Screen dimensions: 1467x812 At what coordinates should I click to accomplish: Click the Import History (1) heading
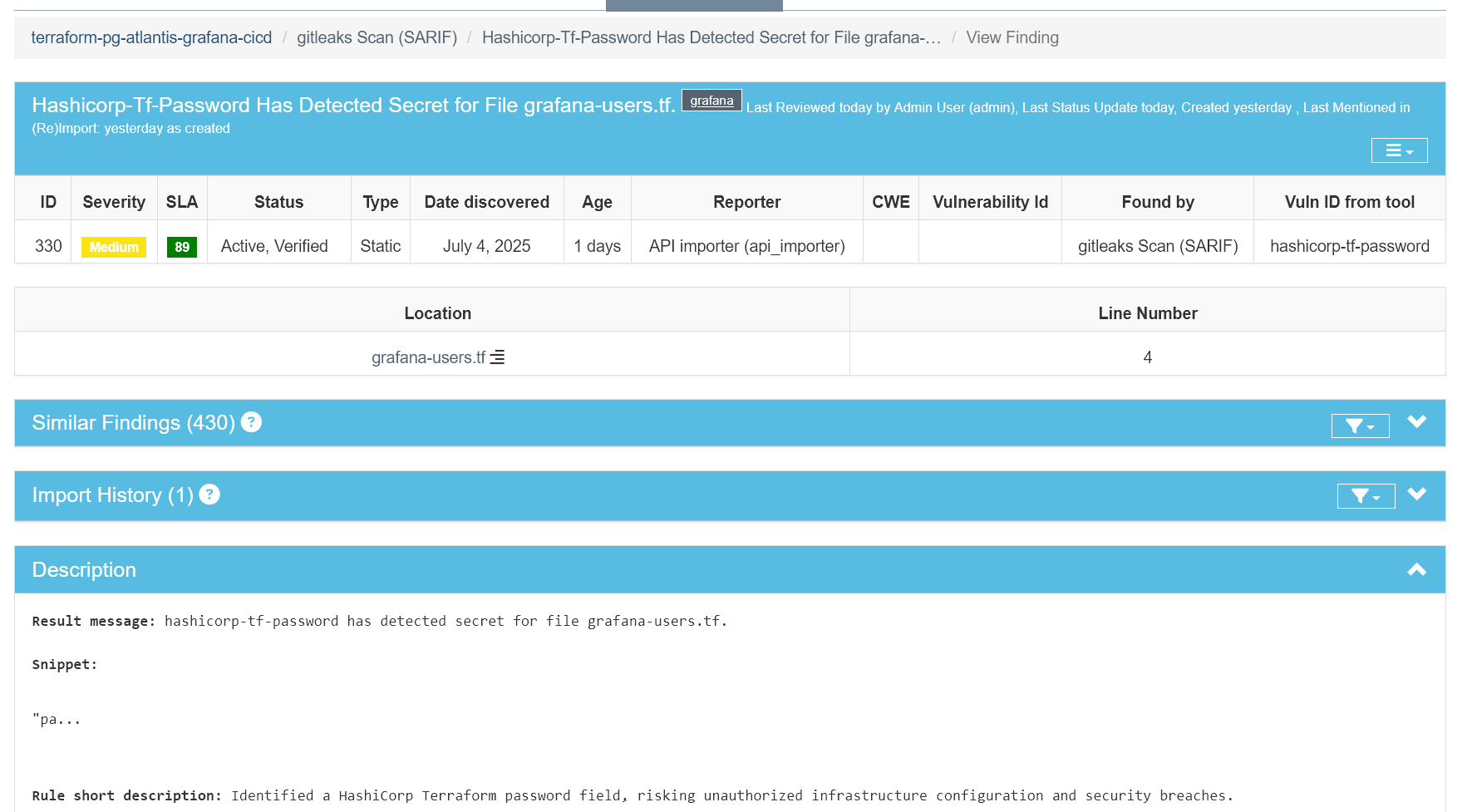112,495
